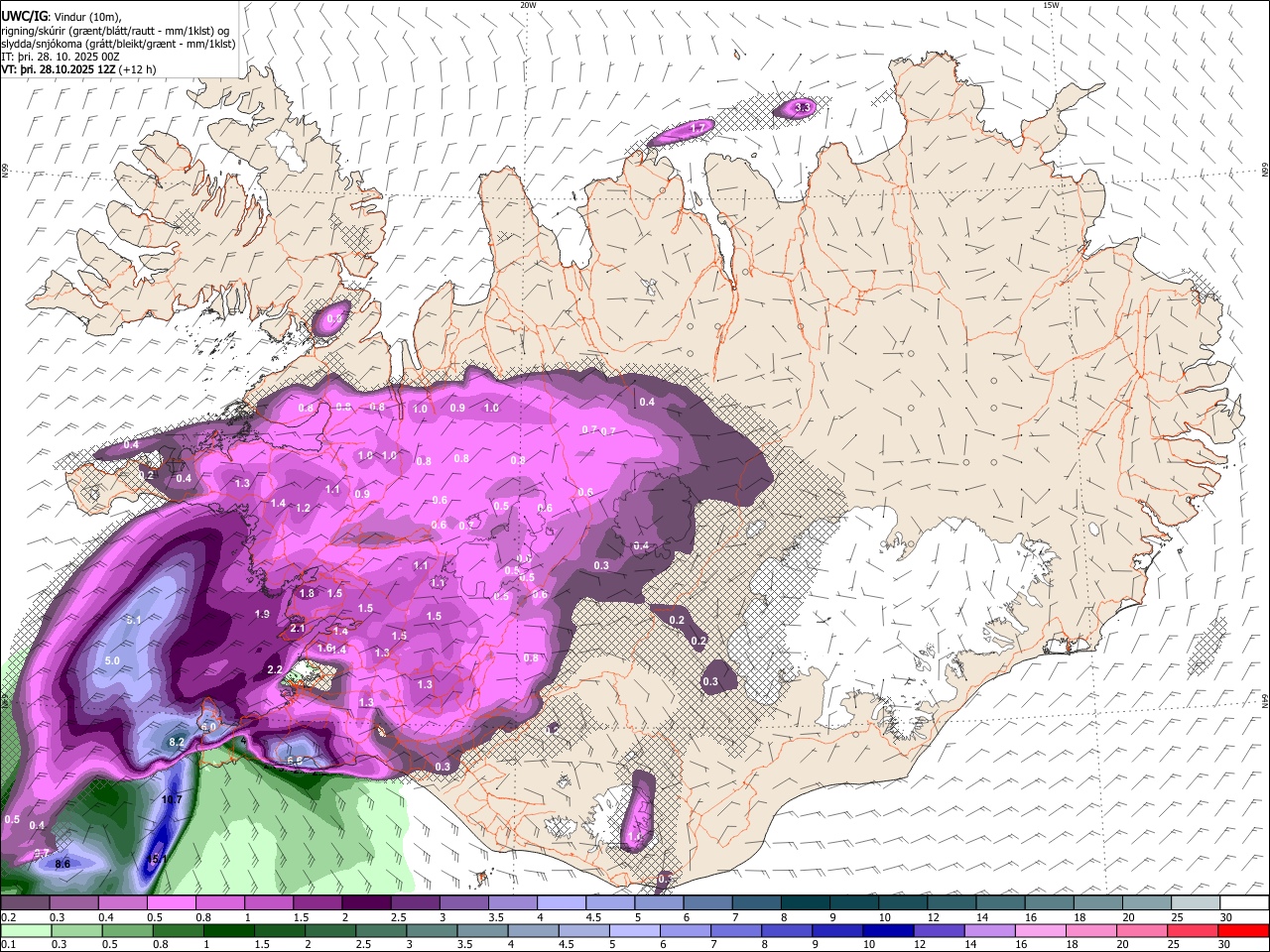Click the 10.7 precipitation value on the map
The height and width of the screenshot is (952, 1270).
[x=172, y=799]
